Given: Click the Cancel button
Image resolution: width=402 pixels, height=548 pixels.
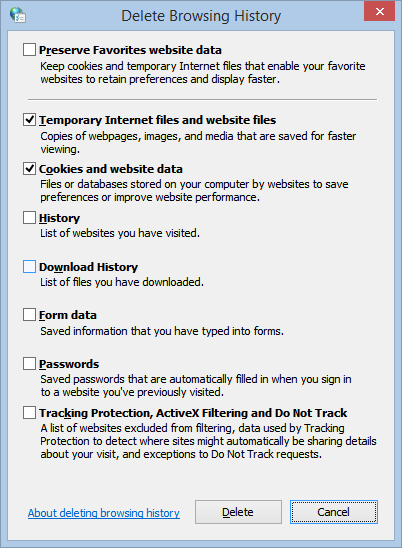Looking at the screenshot, I should tap(333, 512).
